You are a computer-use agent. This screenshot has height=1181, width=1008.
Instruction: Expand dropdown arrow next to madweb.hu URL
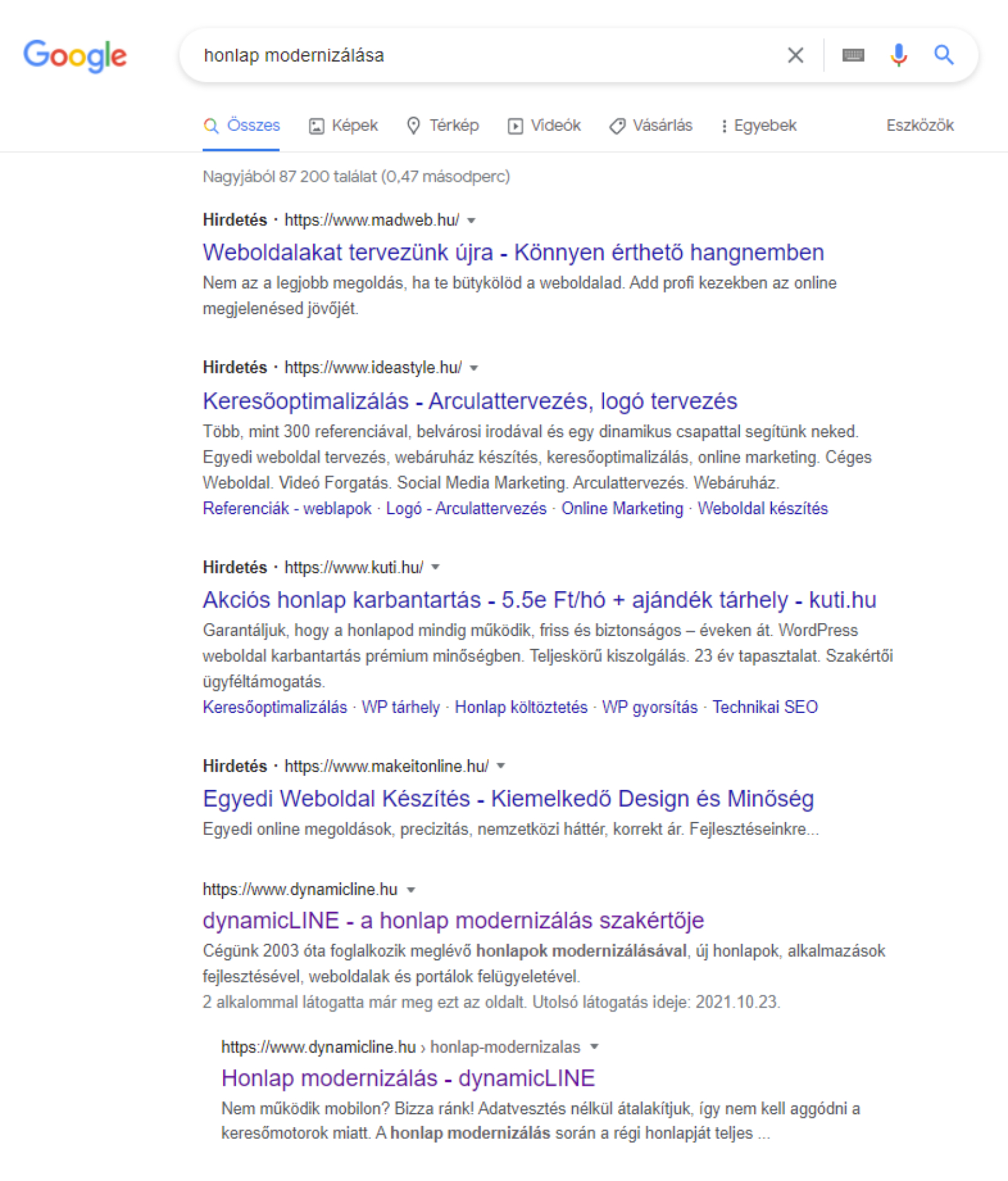(471, 221)
